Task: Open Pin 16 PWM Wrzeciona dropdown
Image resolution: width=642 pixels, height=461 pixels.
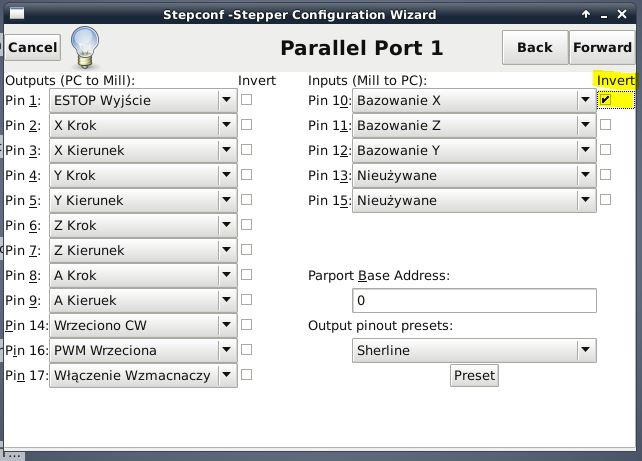Action: point(143,350)
